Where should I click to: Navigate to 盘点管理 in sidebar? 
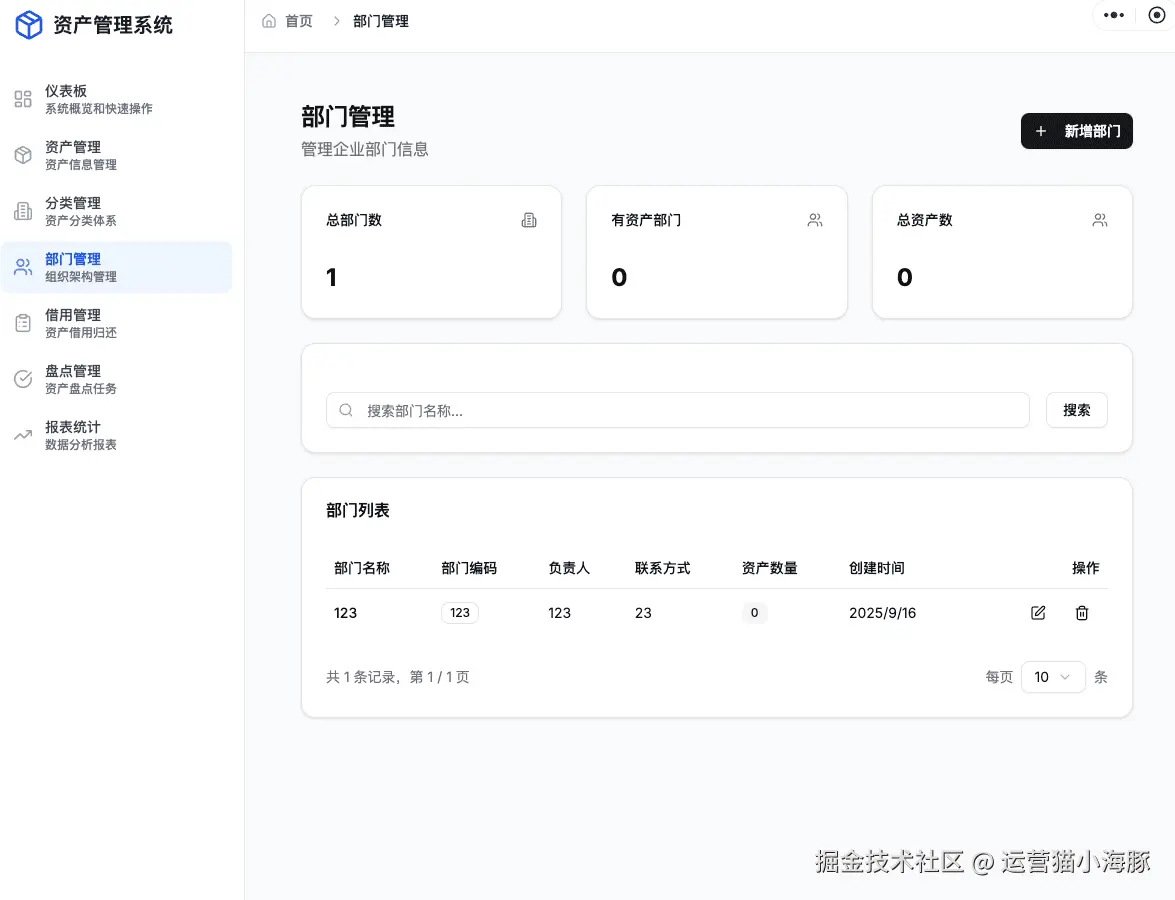pos(116,379)
